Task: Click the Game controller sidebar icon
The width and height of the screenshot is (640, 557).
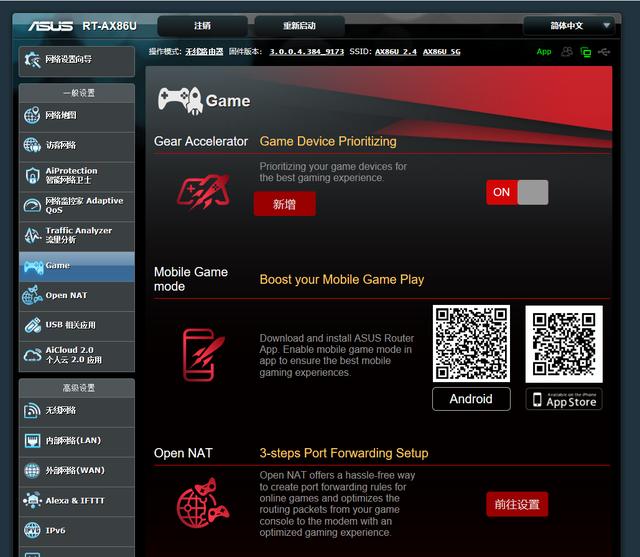Action: (x=33, y=267)
